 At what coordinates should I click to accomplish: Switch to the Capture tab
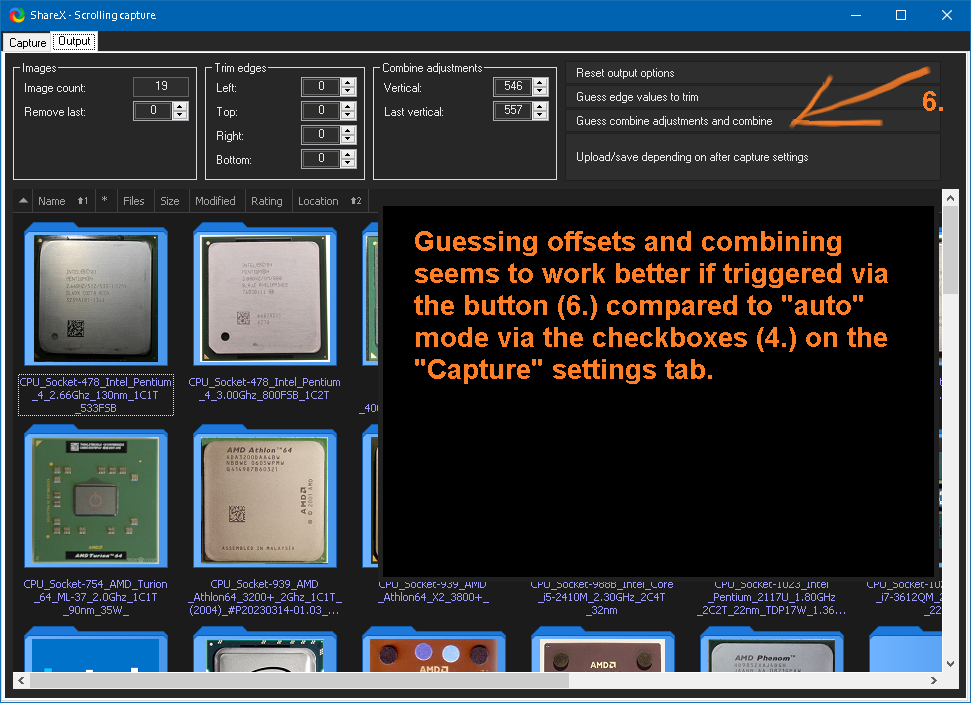tap(27, 43)
